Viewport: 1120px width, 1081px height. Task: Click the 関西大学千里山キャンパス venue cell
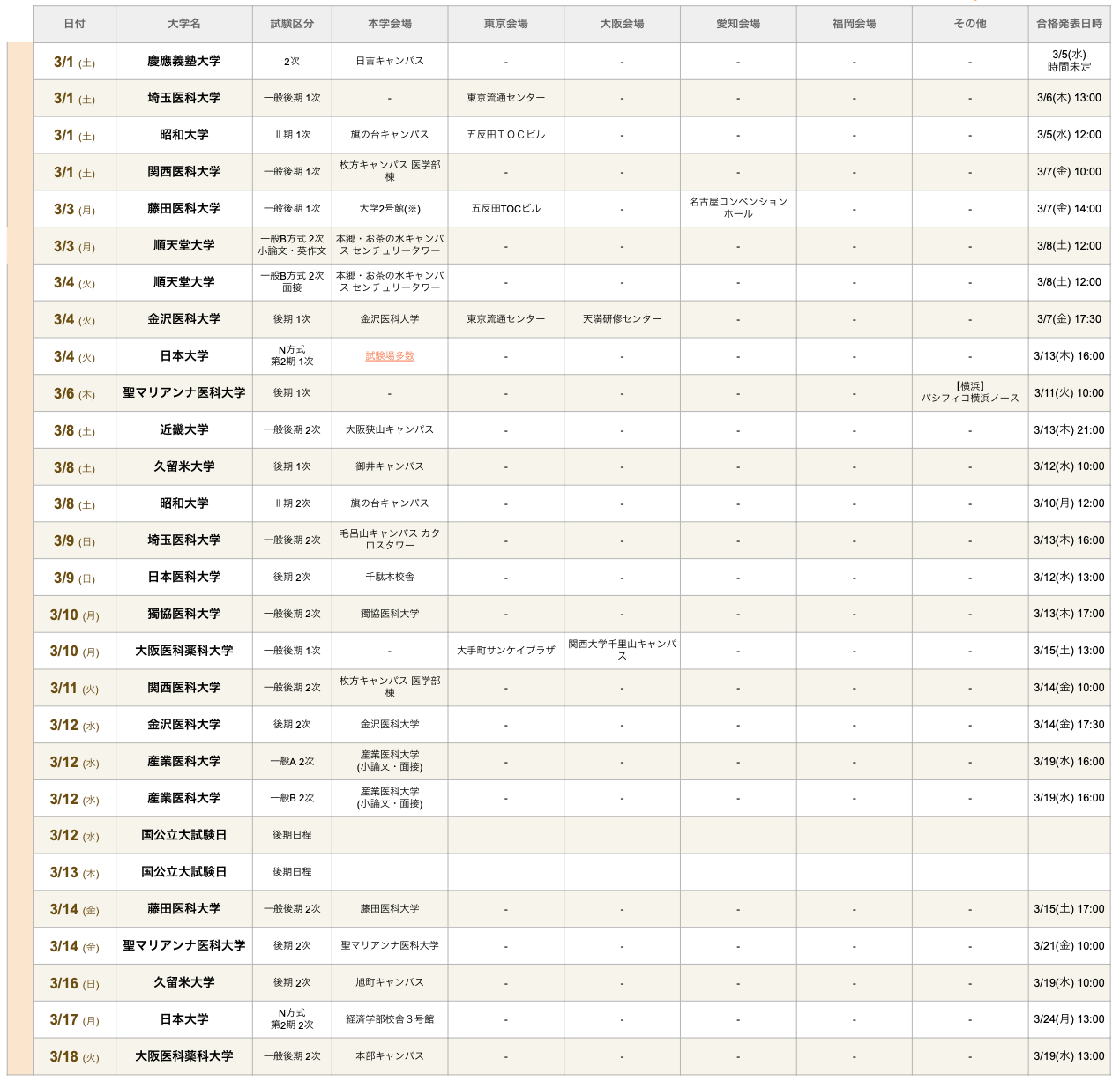click(x=622, y=651)
